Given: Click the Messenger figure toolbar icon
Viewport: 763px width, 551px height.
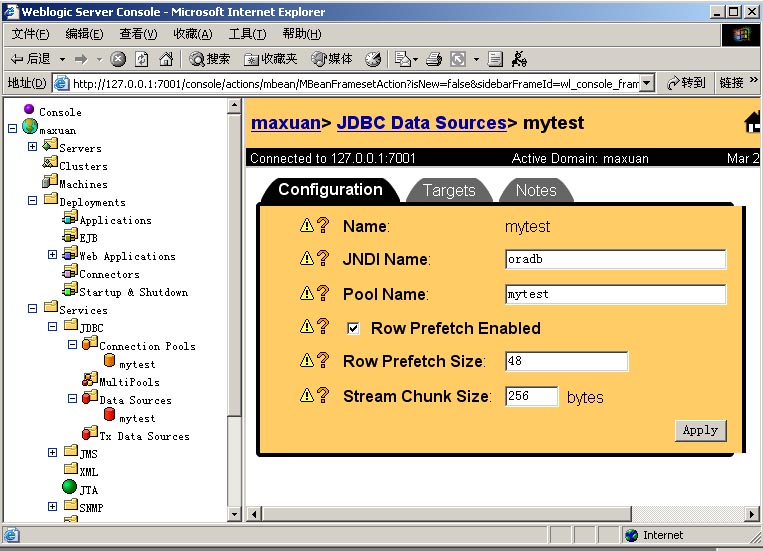Looking at the screenshot, I should 519,59.
